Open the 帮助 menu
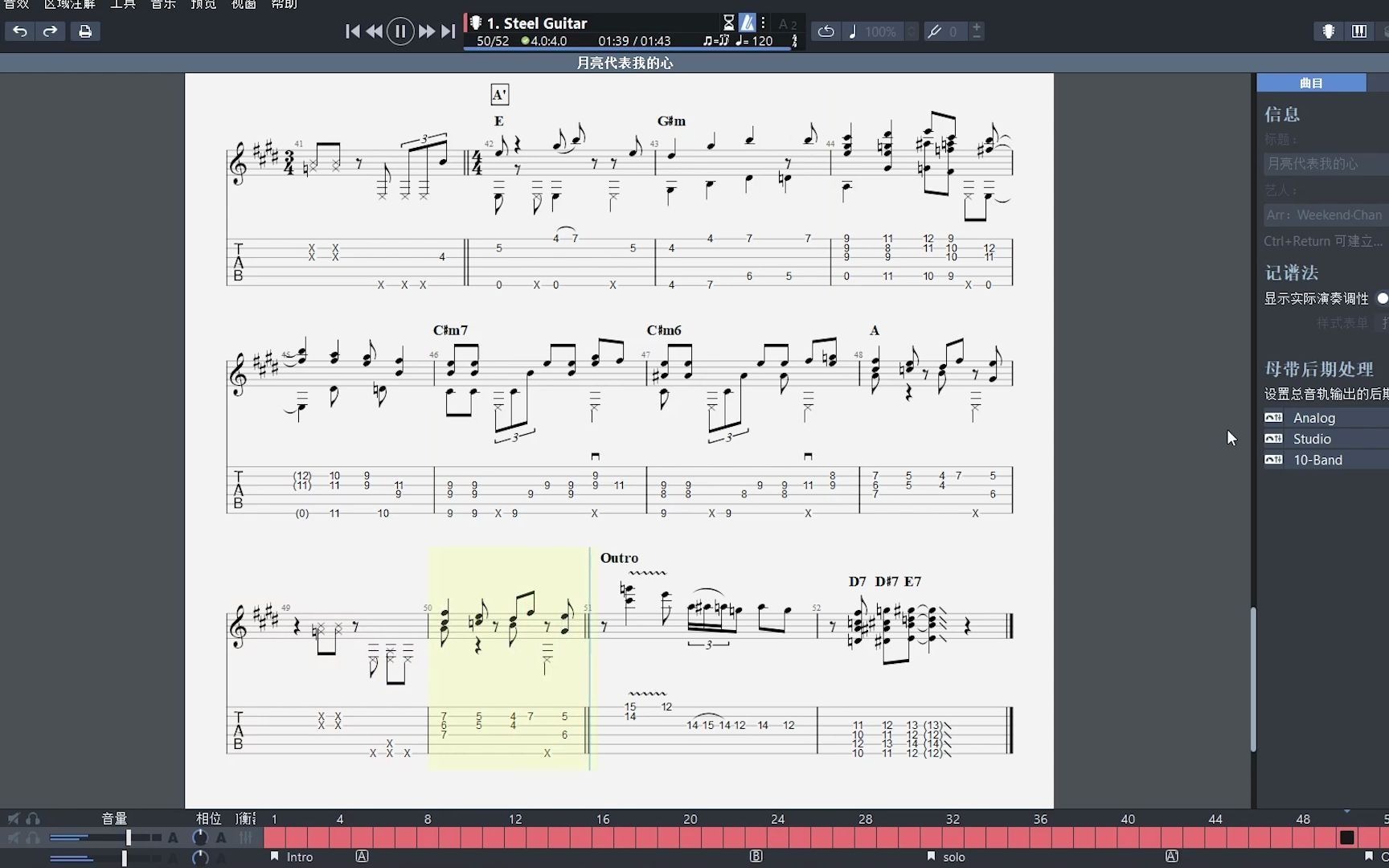The width and height of the screenshot is (1389, 868). click(x=284, y=5)
